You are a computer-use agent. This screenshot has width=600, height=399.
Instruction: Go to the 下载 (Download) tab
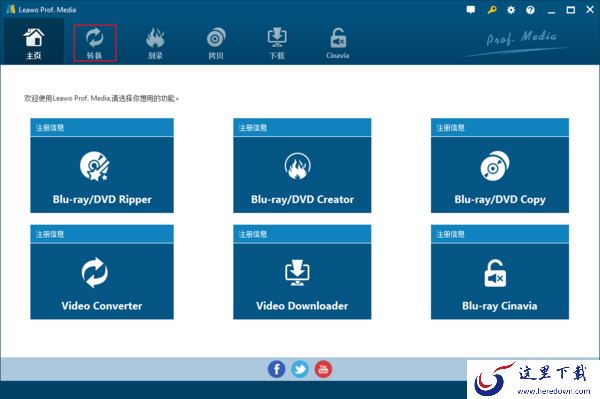coord(277,43)
